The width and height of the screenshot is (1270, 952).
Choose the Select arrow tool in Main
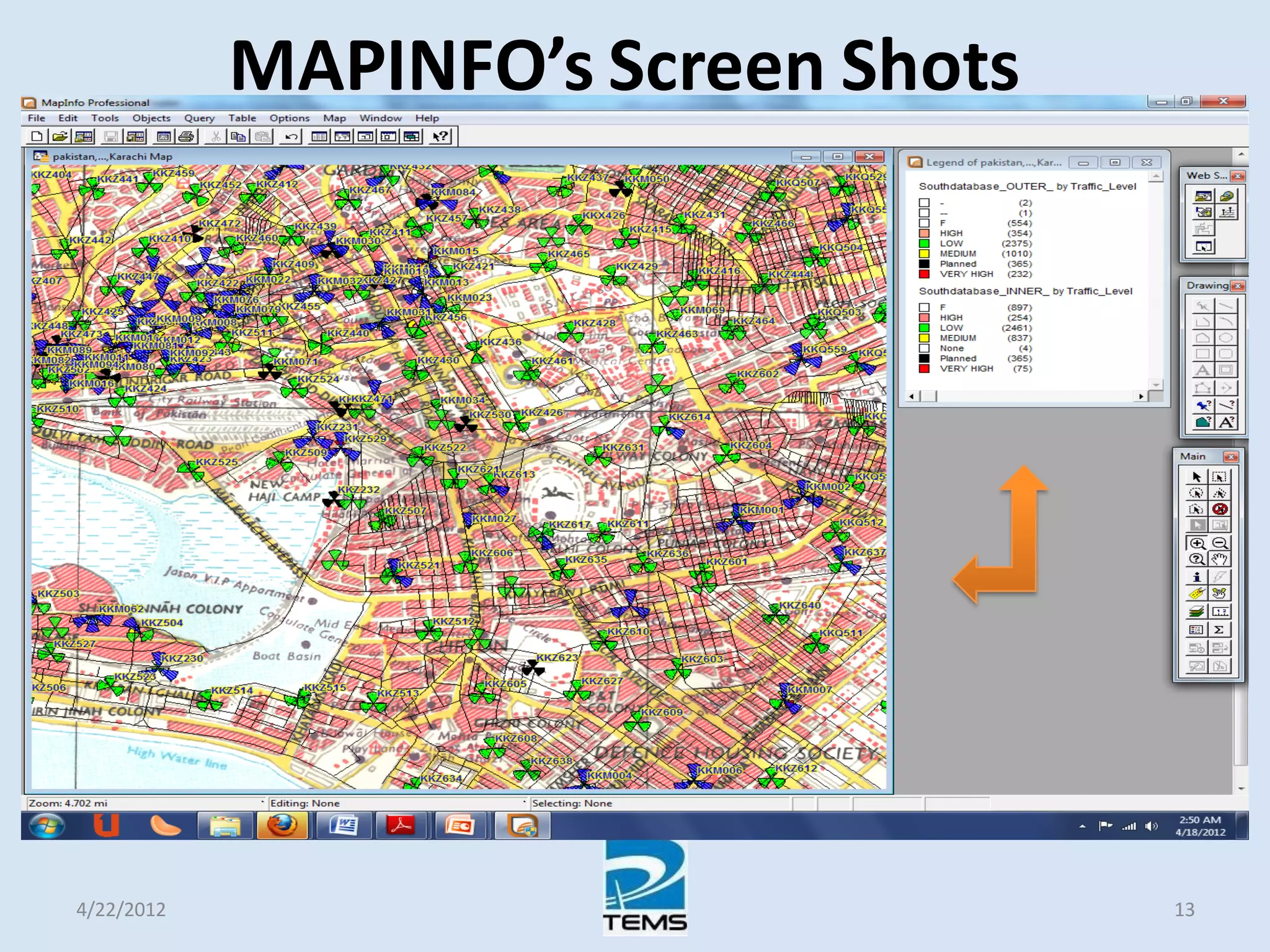1196,477
